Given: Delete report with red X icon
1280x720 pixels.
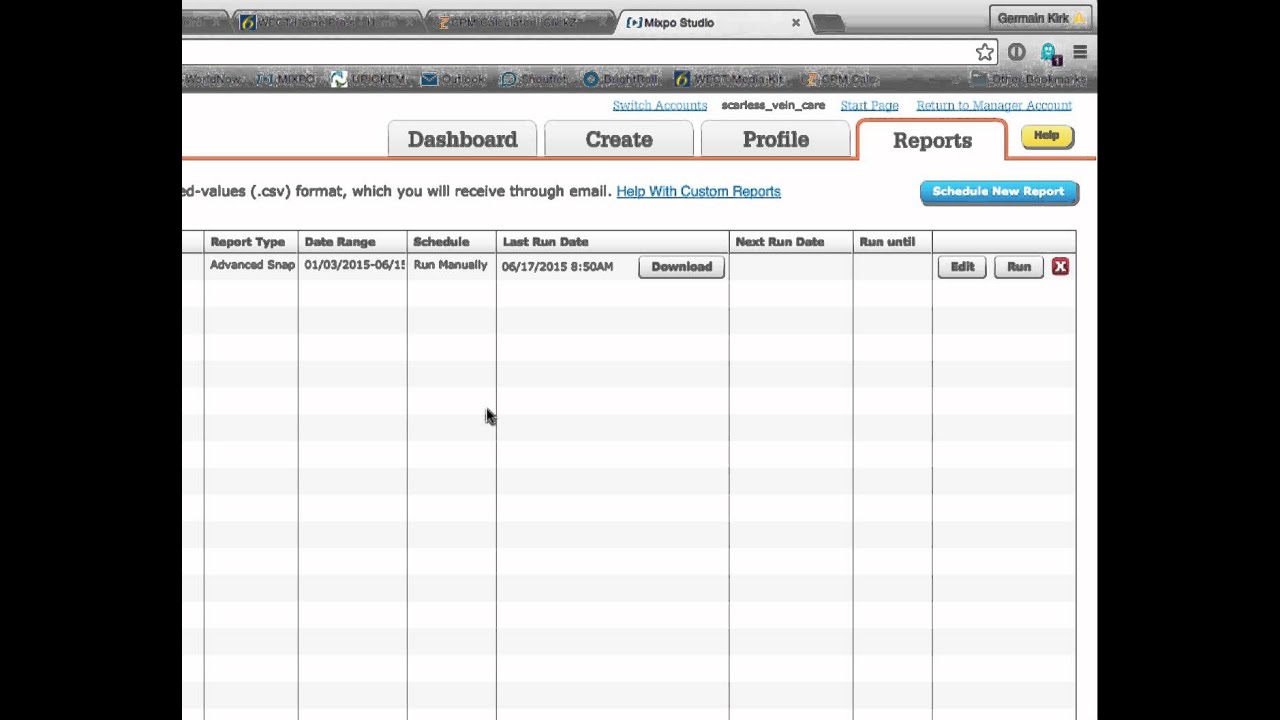Looking at the screenshot, I should click(x=1060, y=267).
